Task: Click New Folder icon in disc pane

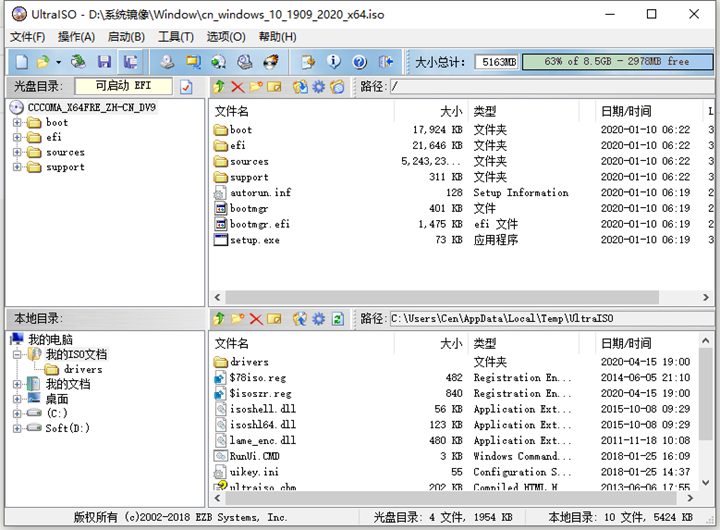Action: [256, 86]
